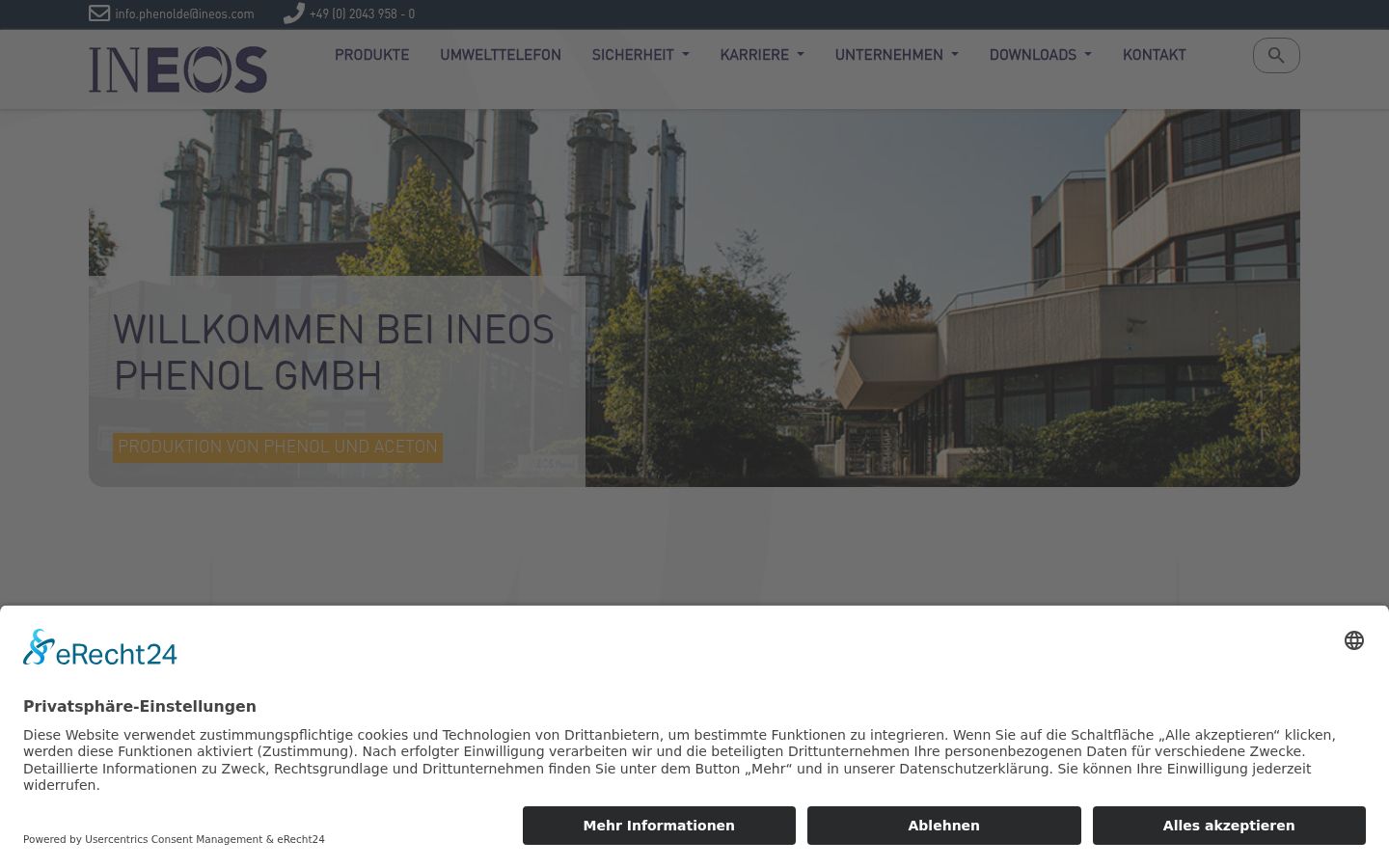Open the search magnifier button
The width and height of the screenshot is (1389, 868).
click(1276, 55)
